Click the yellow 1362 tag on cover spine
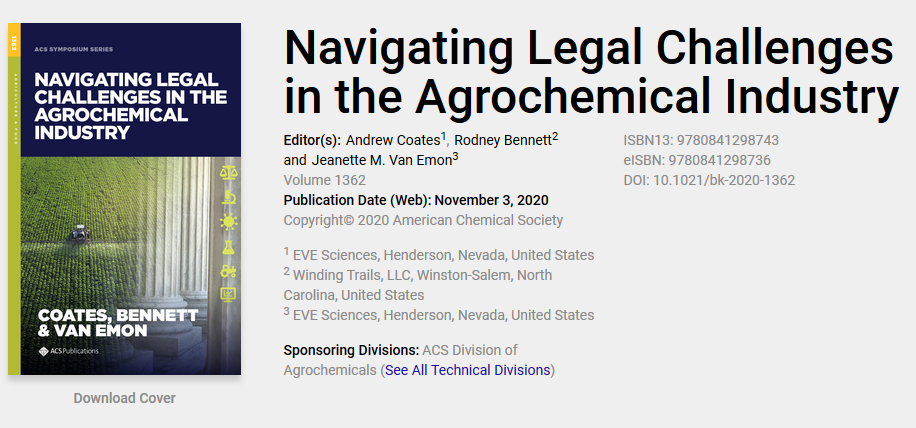The height and width of the screenshot is (428, 916). click(x=14, y=40)
